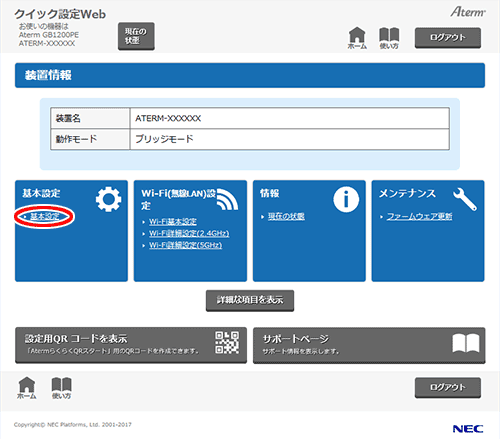Click the Home icon in the footer
Image resolution: width=500 pixels, height=439 pixels.
click(x=27, y=388)
